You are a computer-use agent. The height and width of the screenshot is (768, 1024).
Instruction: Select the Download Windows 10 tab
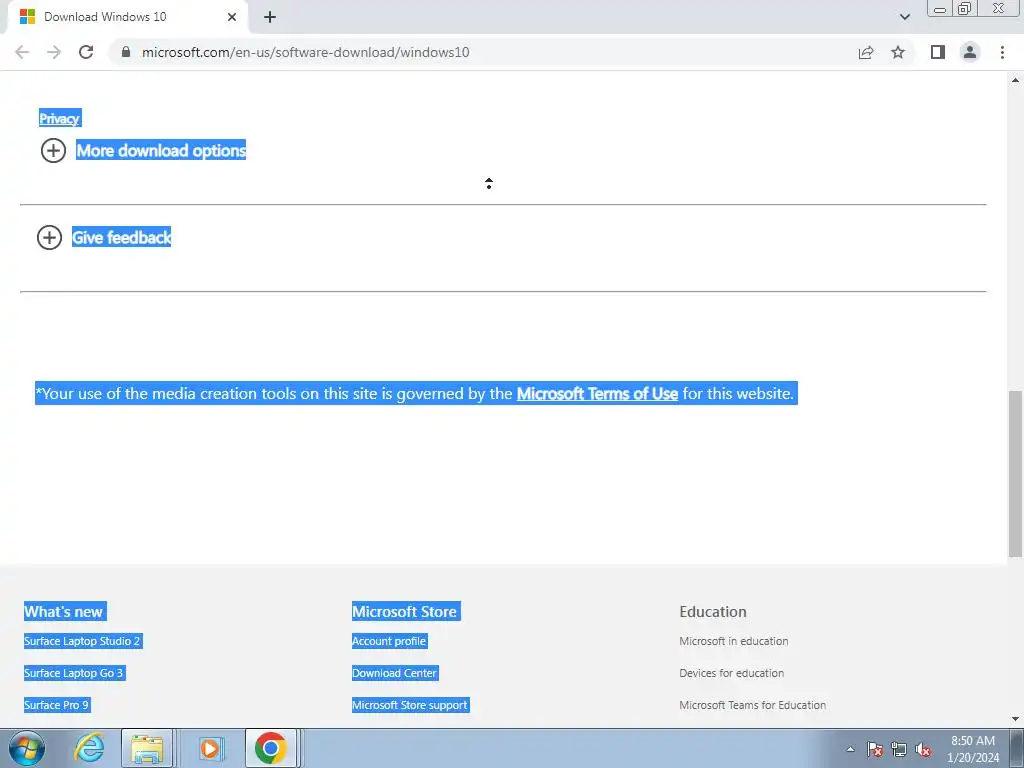click(x=127, y=17)
